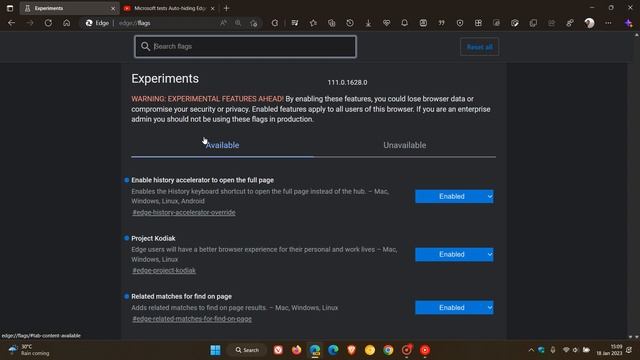Open Related matches Enabled dropdown

point(454,308)
